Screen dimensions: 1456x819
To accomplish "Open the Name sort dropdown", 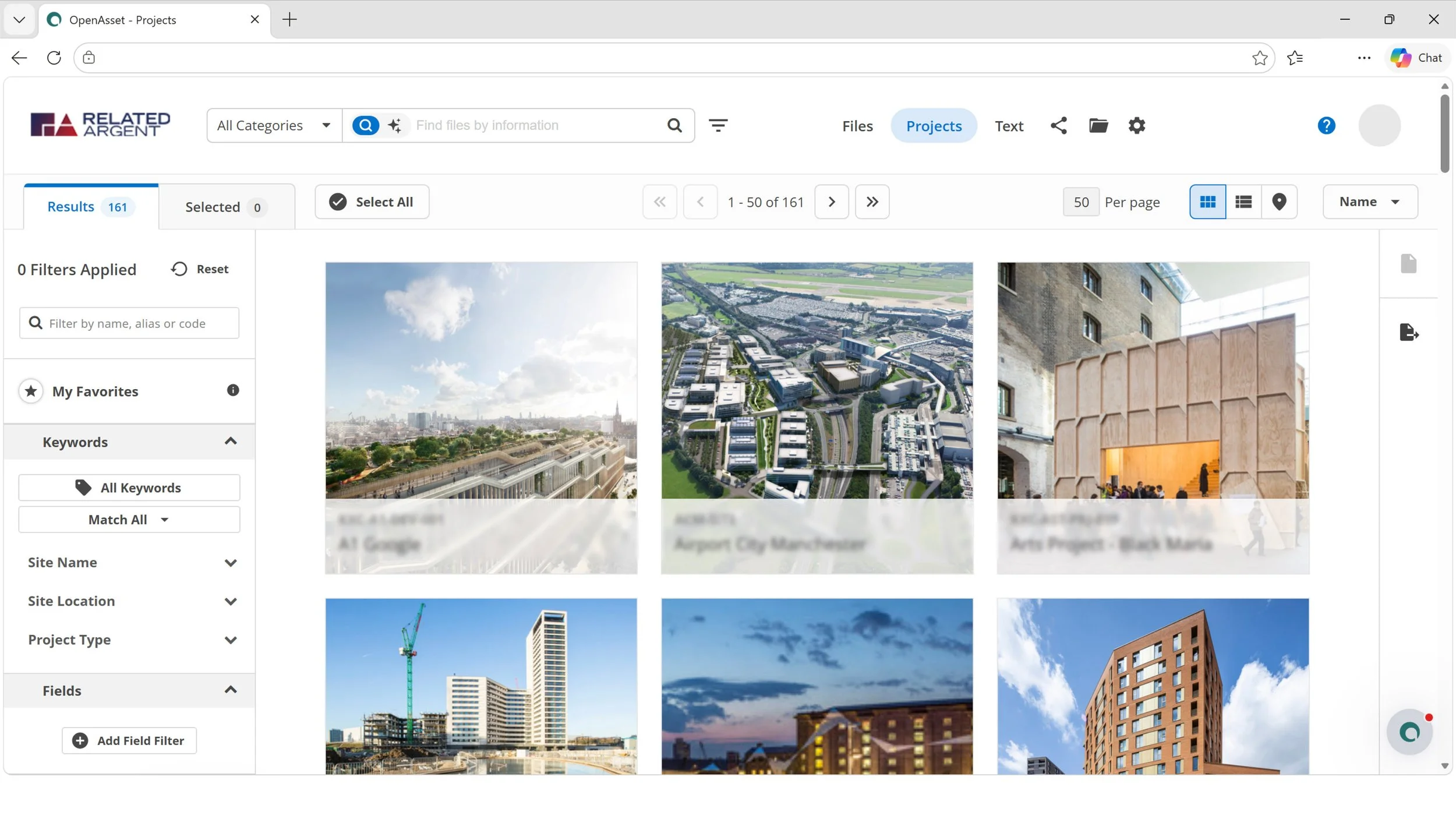I will [1370, 202].
